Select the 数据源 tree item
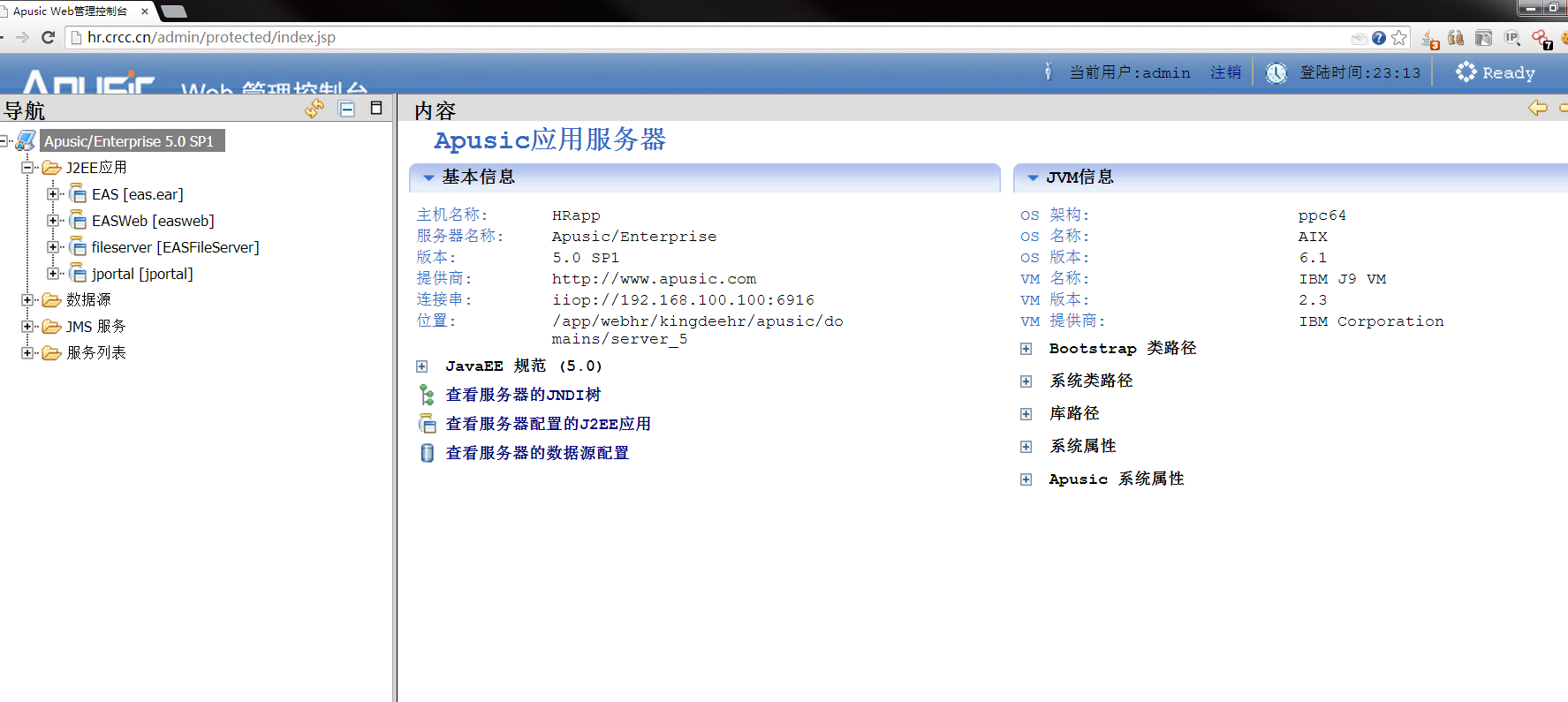Screen dimensions: 1568x702 (x=88, y=300)
